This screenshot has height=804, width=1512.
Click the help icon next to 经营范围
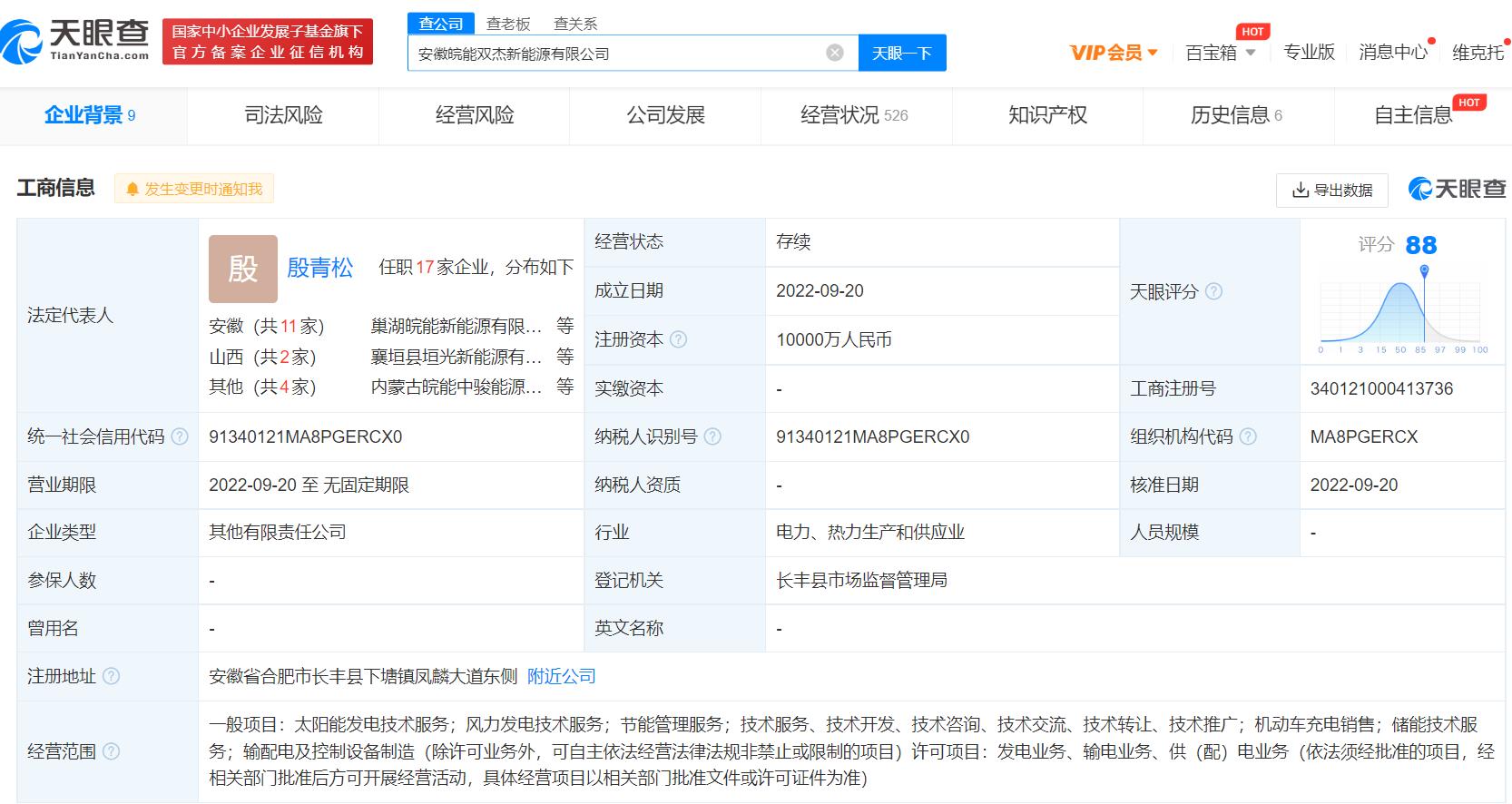[x=111, y=751]
